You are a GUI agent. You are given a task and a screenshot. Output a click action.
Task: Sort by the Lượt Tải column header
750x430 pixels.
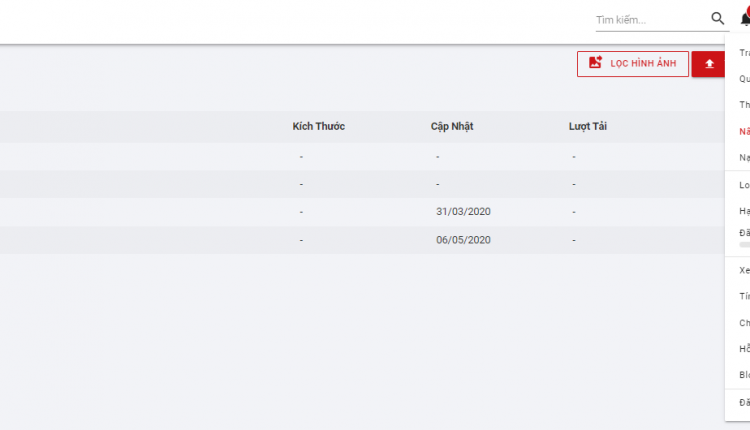pyautogui.click(x=587, y=126)
